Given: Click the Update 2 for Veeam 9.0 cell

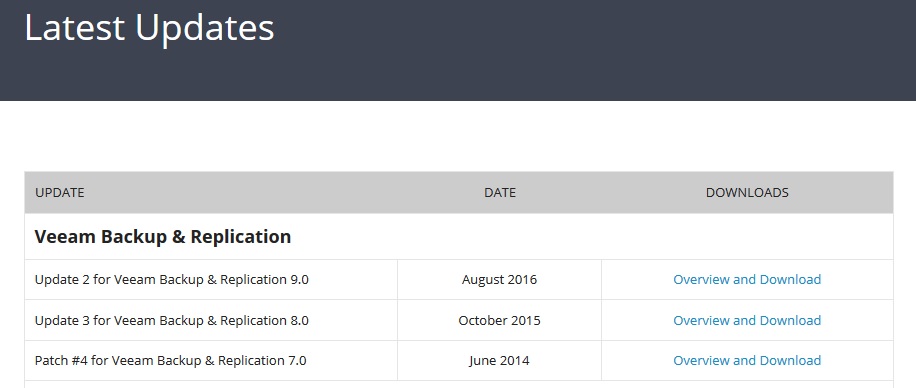Looking at the screenshot, I should pyautogui.click(x=211, y=280).
